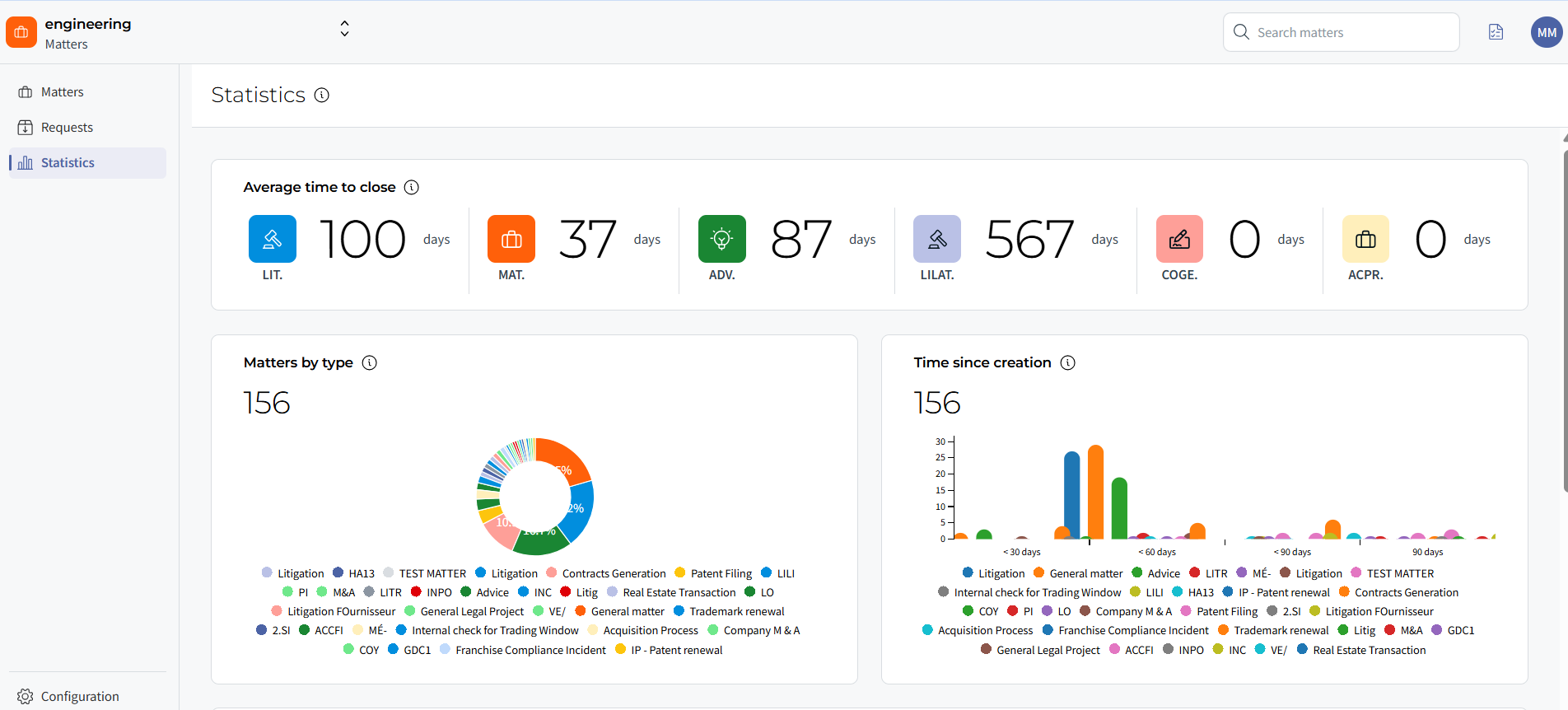1568x710 pixels.
Task: Click the LIT. gavel icon
Action: click(273, 239)
